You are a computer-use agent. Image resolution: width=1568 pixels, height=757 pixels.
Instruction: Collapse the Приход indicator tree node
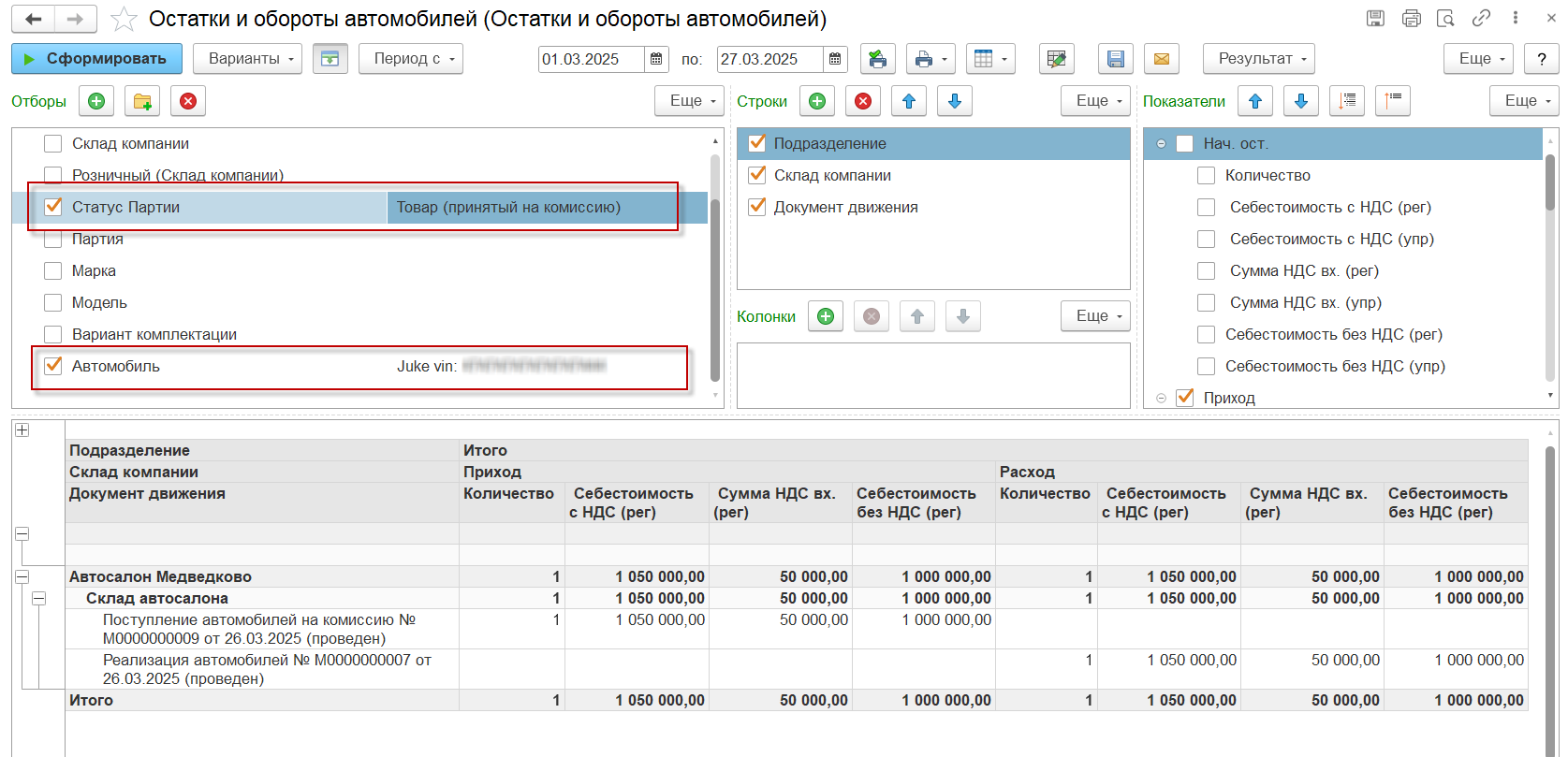[x=1161, y=399]
